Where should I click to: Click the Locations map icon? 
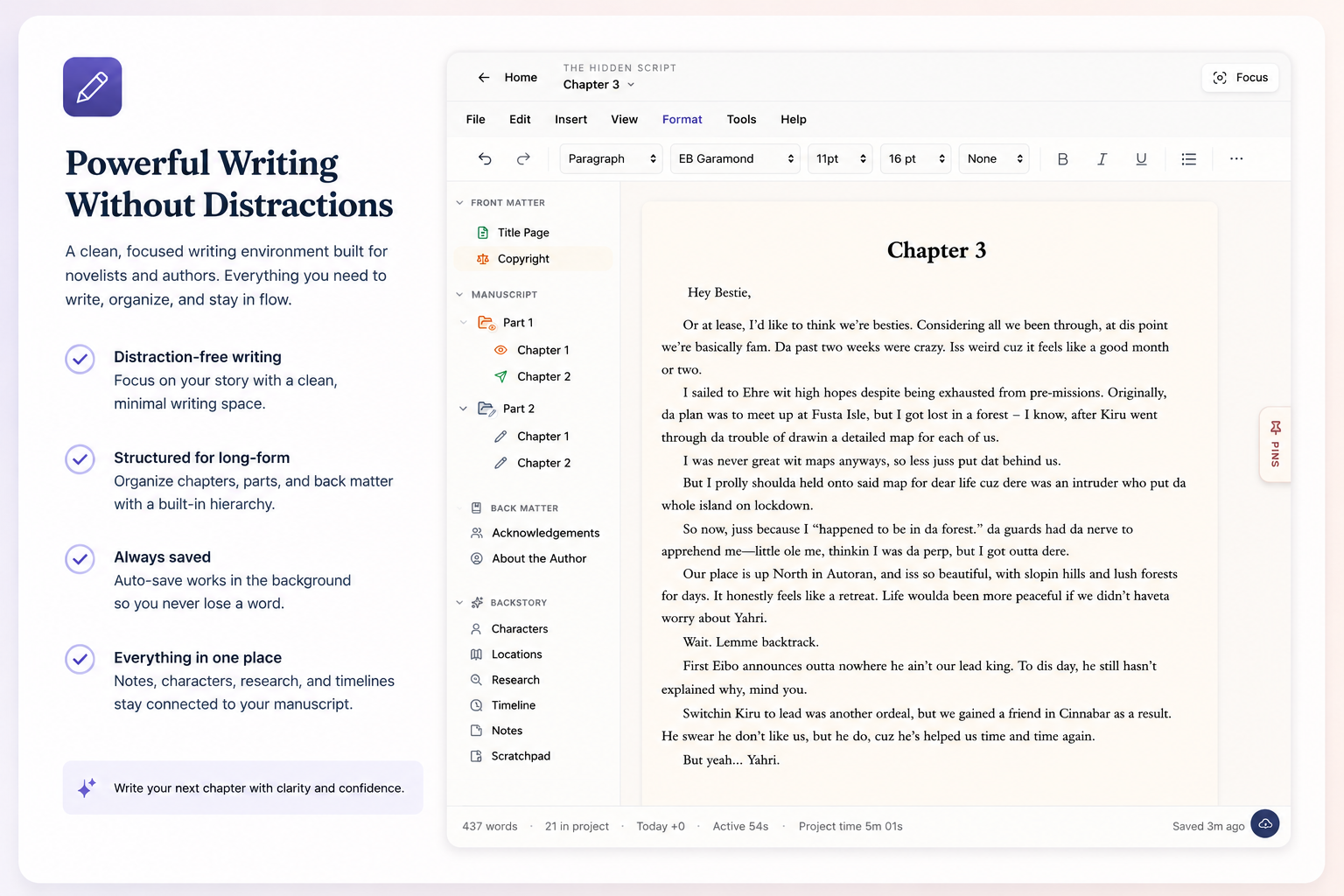476,654
